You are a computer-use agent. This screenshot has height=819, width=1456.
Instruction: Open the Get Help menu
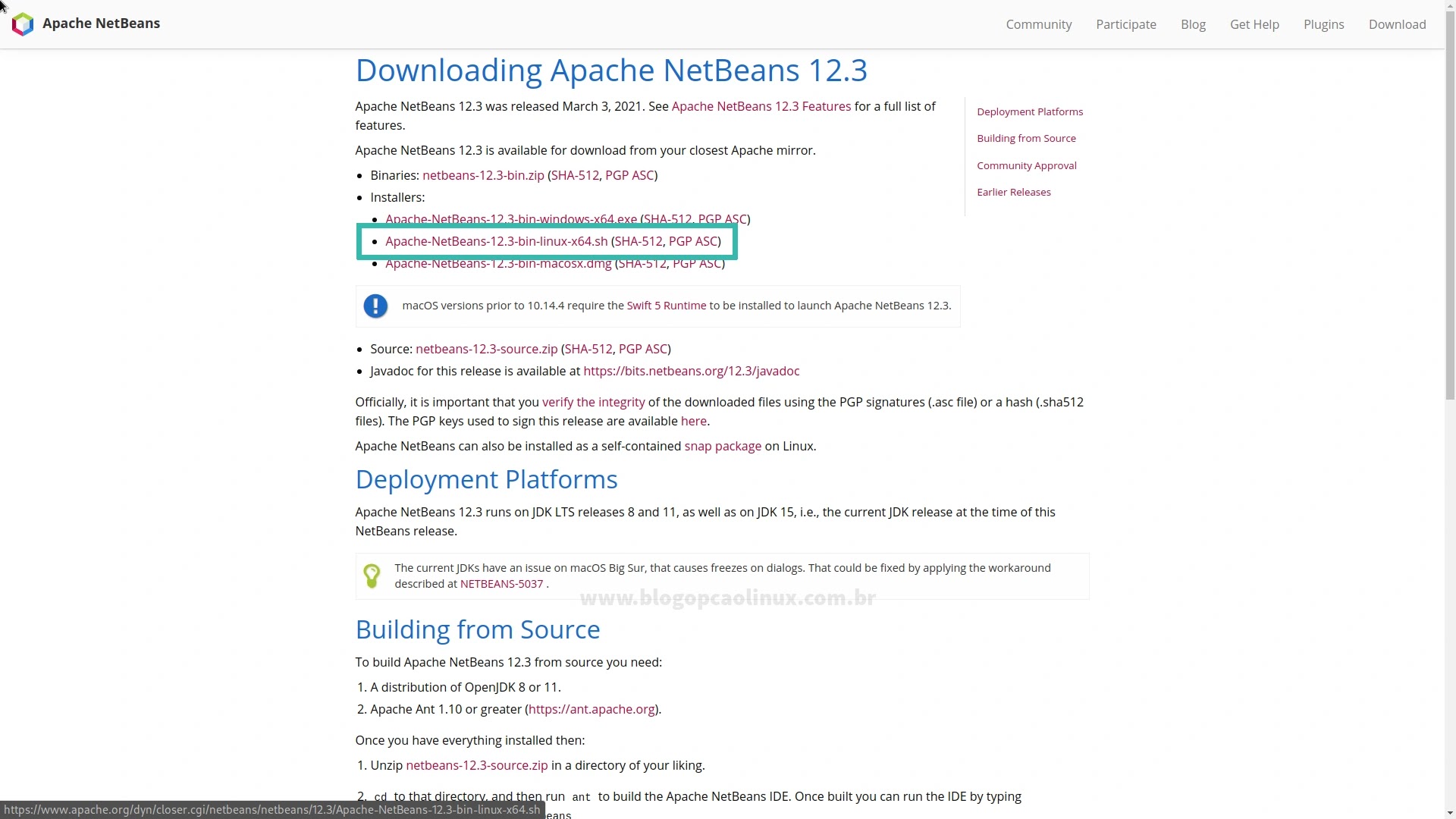[1254, 24]
